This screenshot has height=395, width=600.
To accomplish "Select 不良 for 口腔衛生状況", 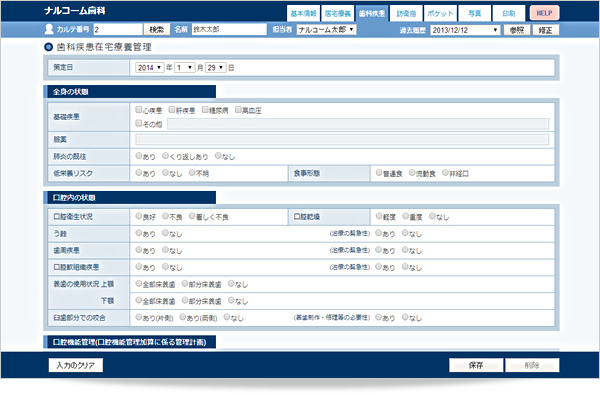I will (x=165, y=216).
